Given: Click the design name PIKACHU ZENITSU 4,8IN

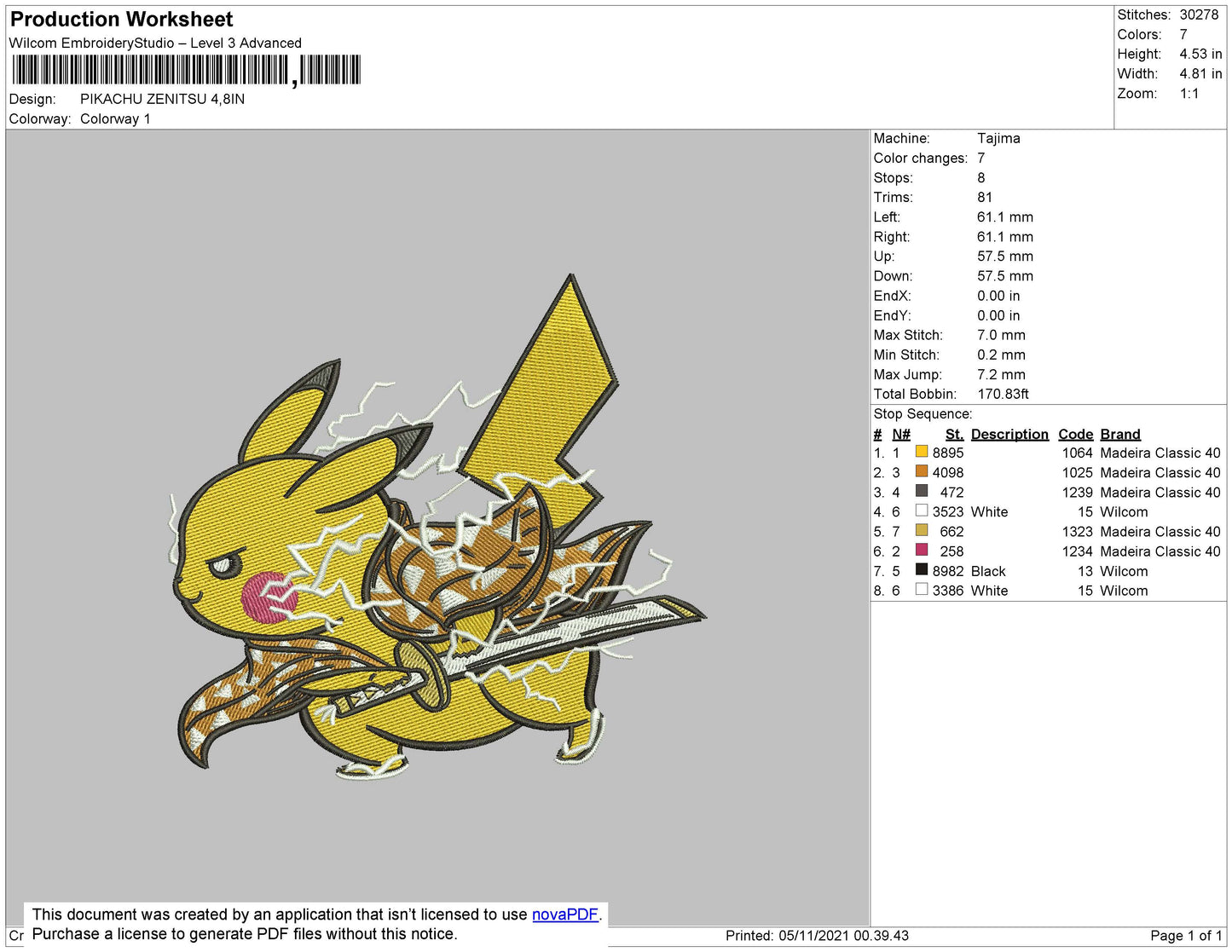Looking at the screenshot, I should click(162, 99).
